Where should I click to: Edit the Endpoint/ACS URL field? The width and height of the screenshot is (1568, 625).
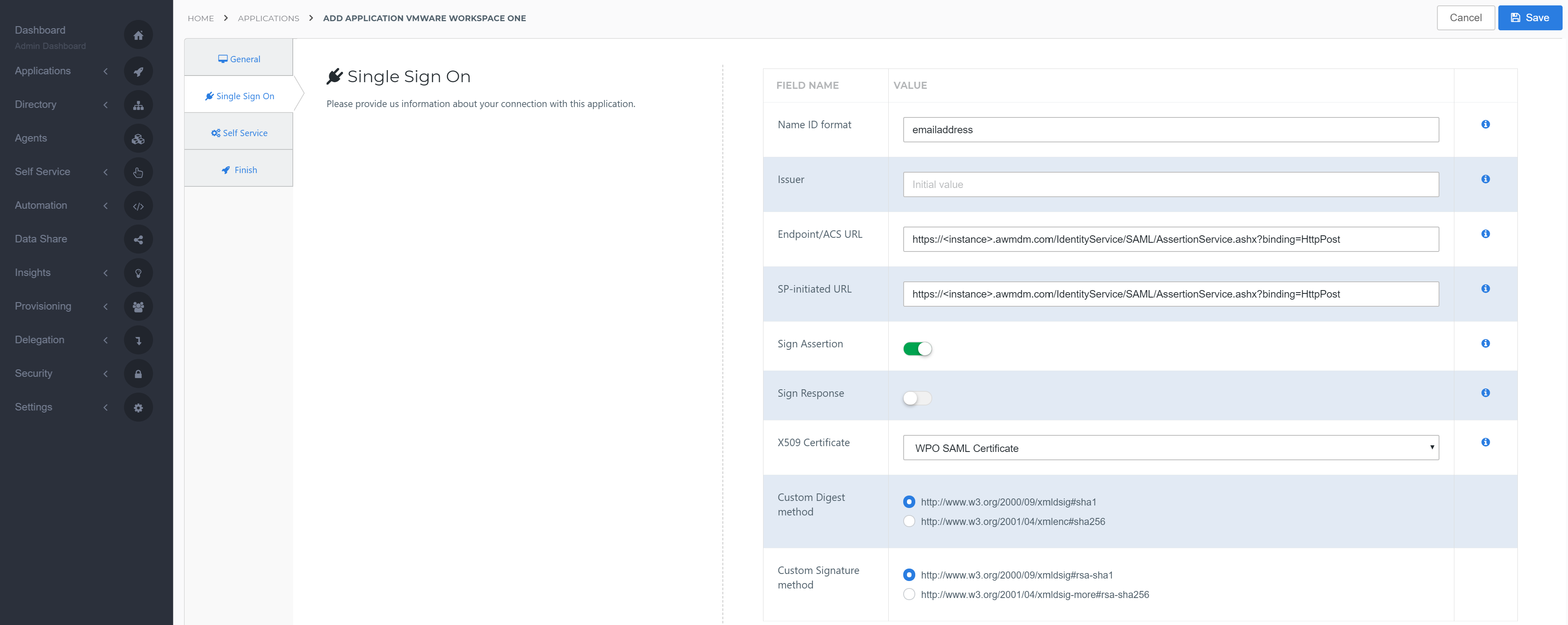[x=1171, y=239]
